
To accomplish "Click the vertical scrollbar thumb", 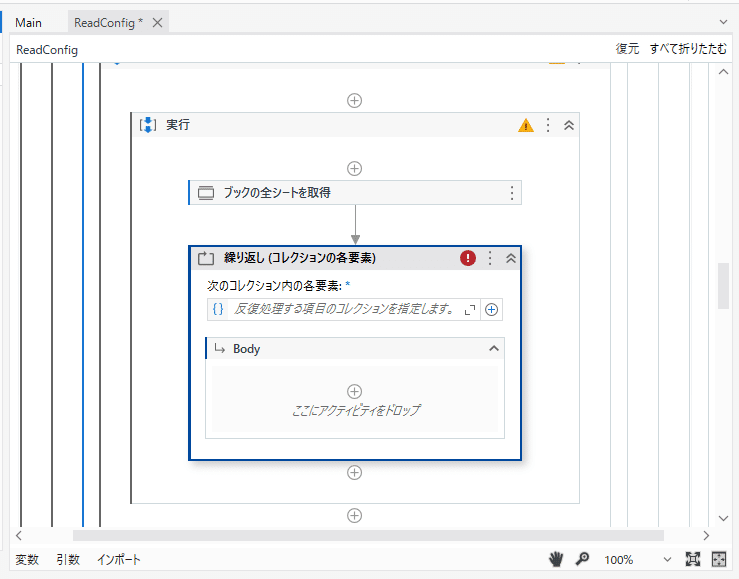I will tap(723, 286).
